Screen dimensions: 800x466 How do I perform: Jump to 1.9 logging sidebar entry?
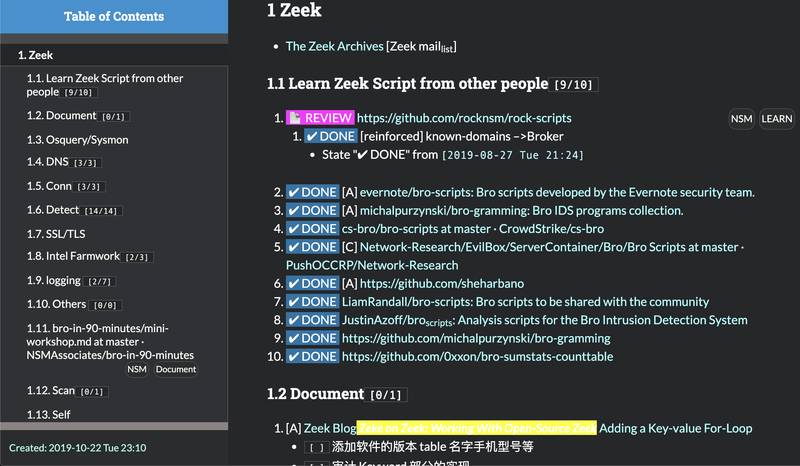pos(71,281)
